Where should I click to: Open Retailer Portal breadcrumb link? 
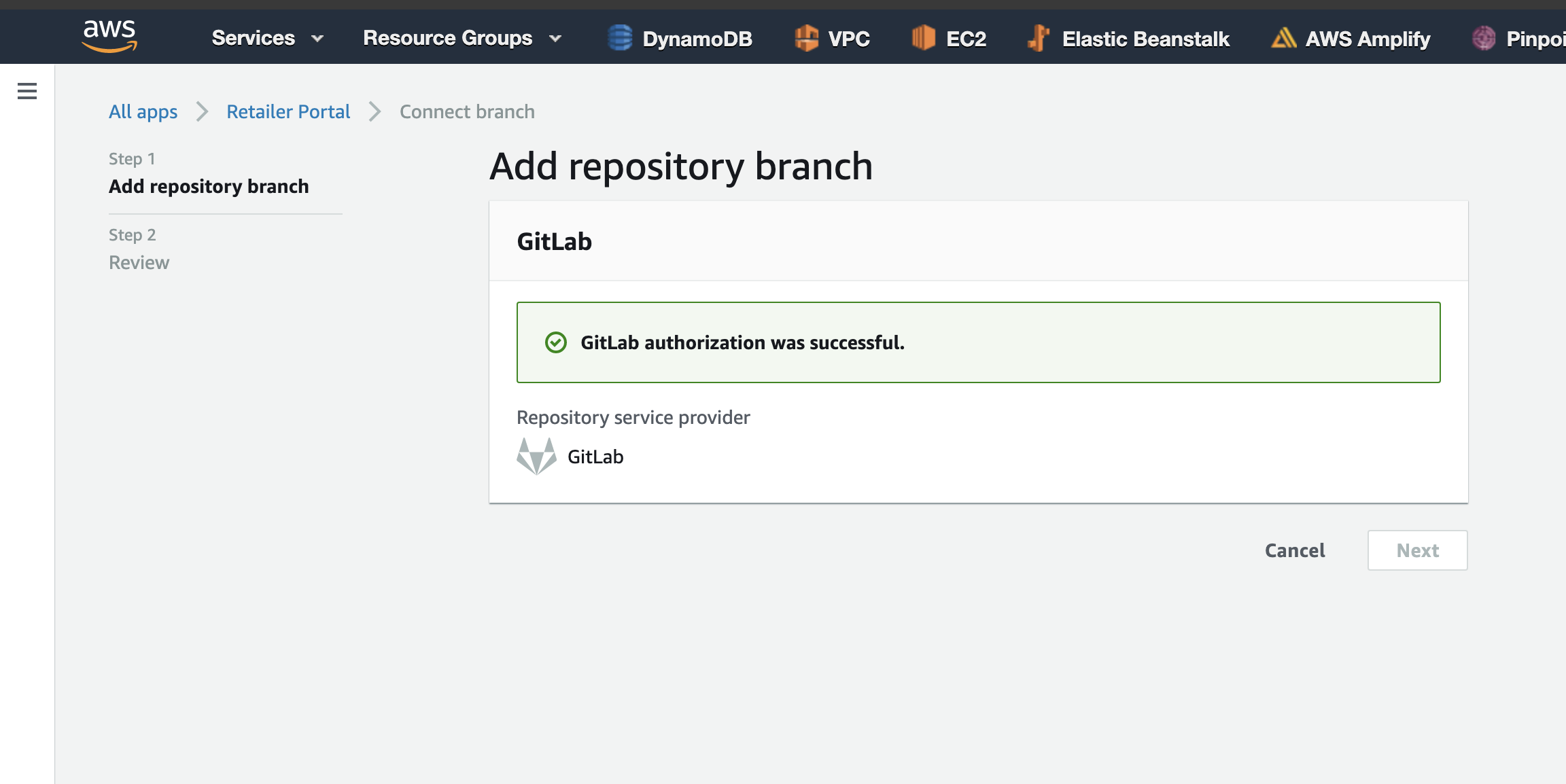[x=288, y=111]
